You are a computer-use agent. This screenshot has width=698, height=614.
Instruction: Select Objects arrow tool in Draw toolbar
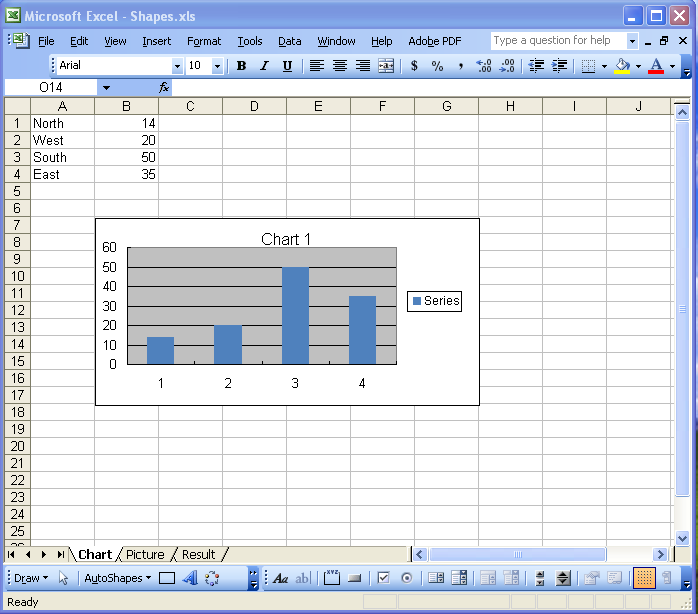point(63,578)
